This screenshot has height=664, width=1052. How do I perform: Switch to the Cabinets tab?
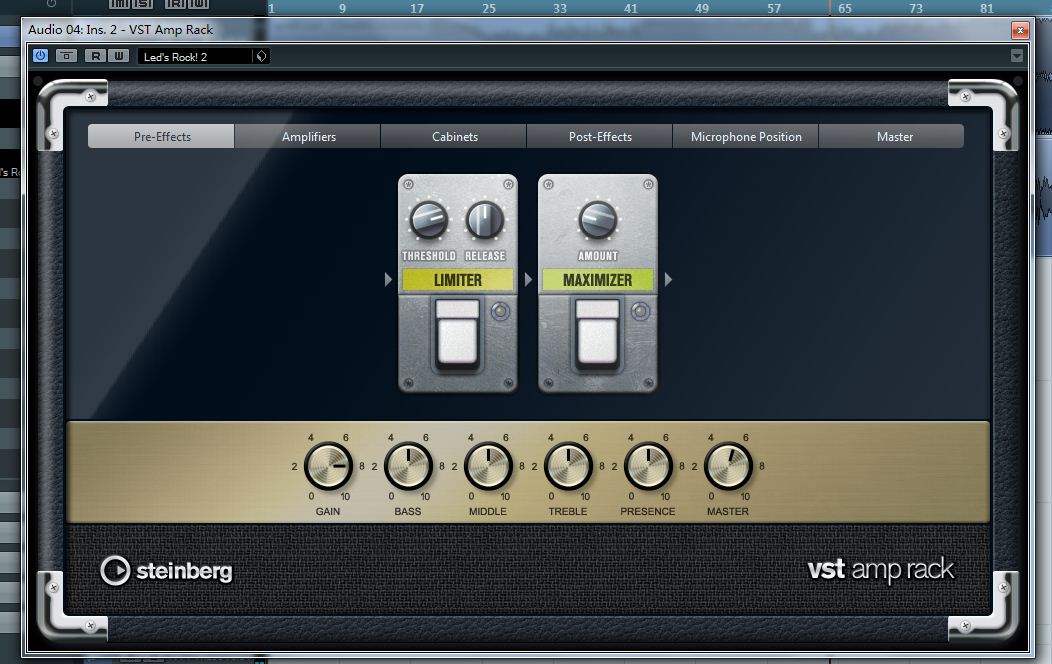(454, 136)
